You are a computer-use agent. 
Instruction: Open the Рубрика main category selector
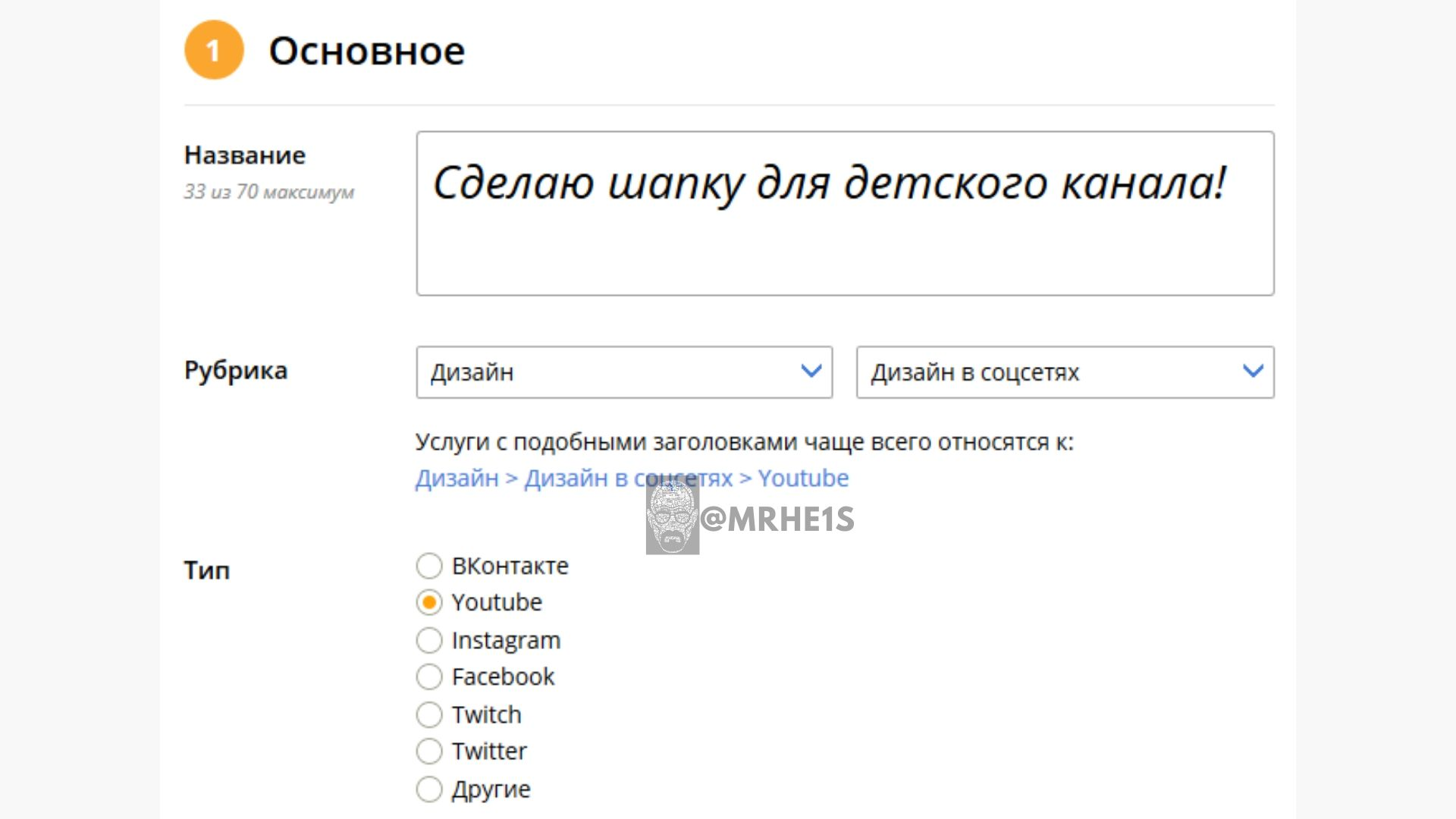(623, 372)
